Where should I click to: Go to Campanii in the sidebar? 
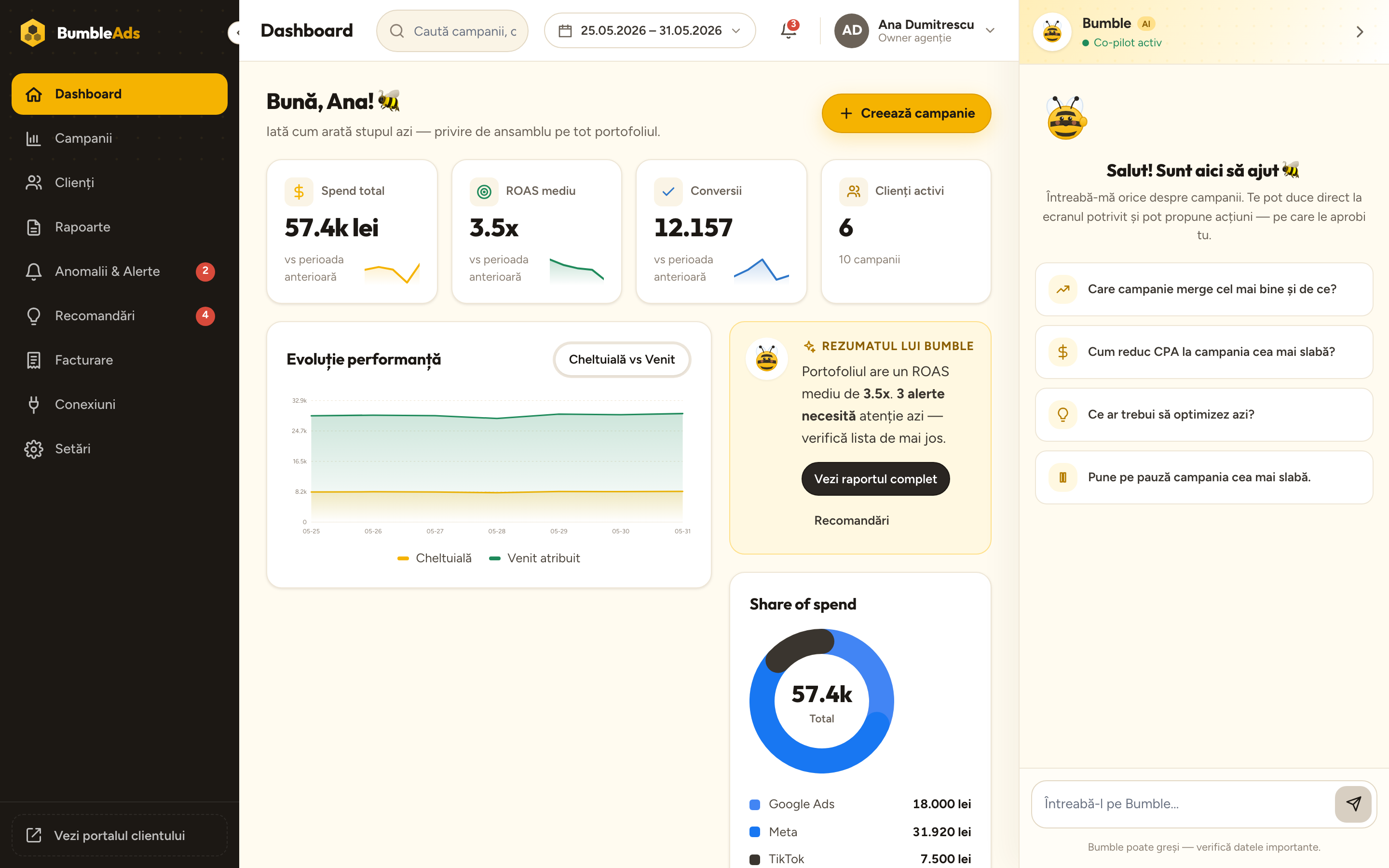click(120, 138)
